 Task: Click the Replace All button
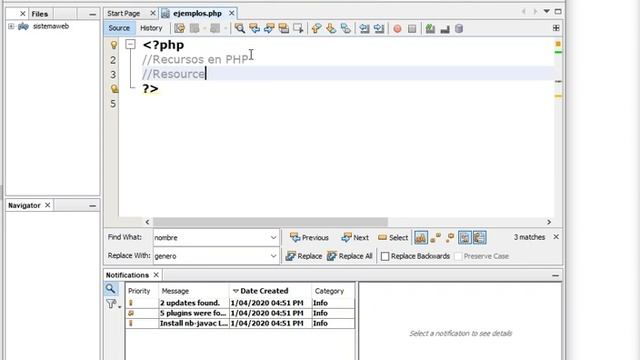pyautogui.click(x=350, y=256)
